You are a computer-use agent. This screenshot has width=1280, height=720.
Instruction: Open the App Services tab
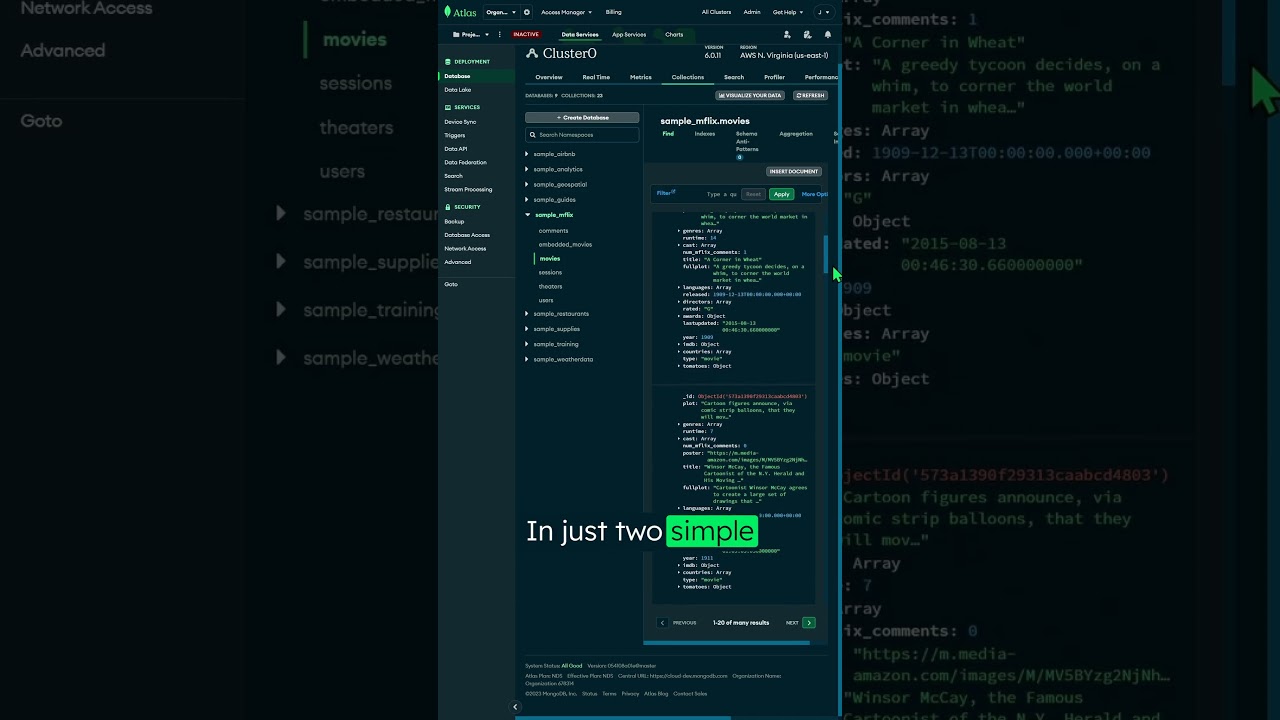pyautogui.click(x=629, y=34)
